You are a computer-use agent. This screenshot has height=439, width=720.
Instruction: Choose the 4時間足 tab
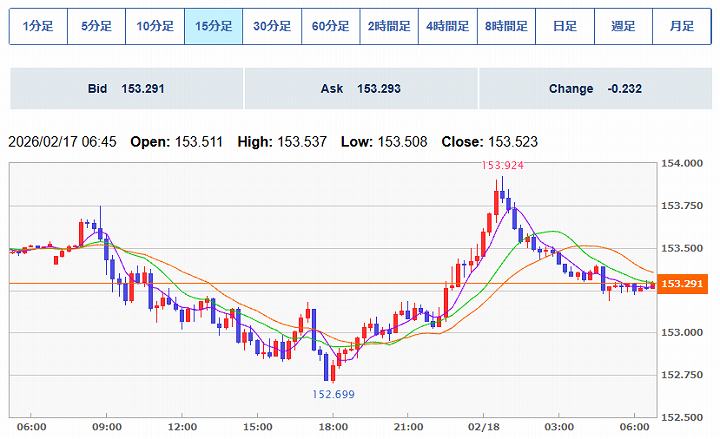pos(447,27)
